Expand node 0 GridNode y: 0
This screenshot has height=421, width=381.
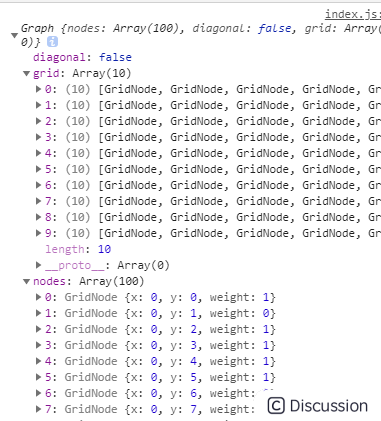tap(39, 297)
